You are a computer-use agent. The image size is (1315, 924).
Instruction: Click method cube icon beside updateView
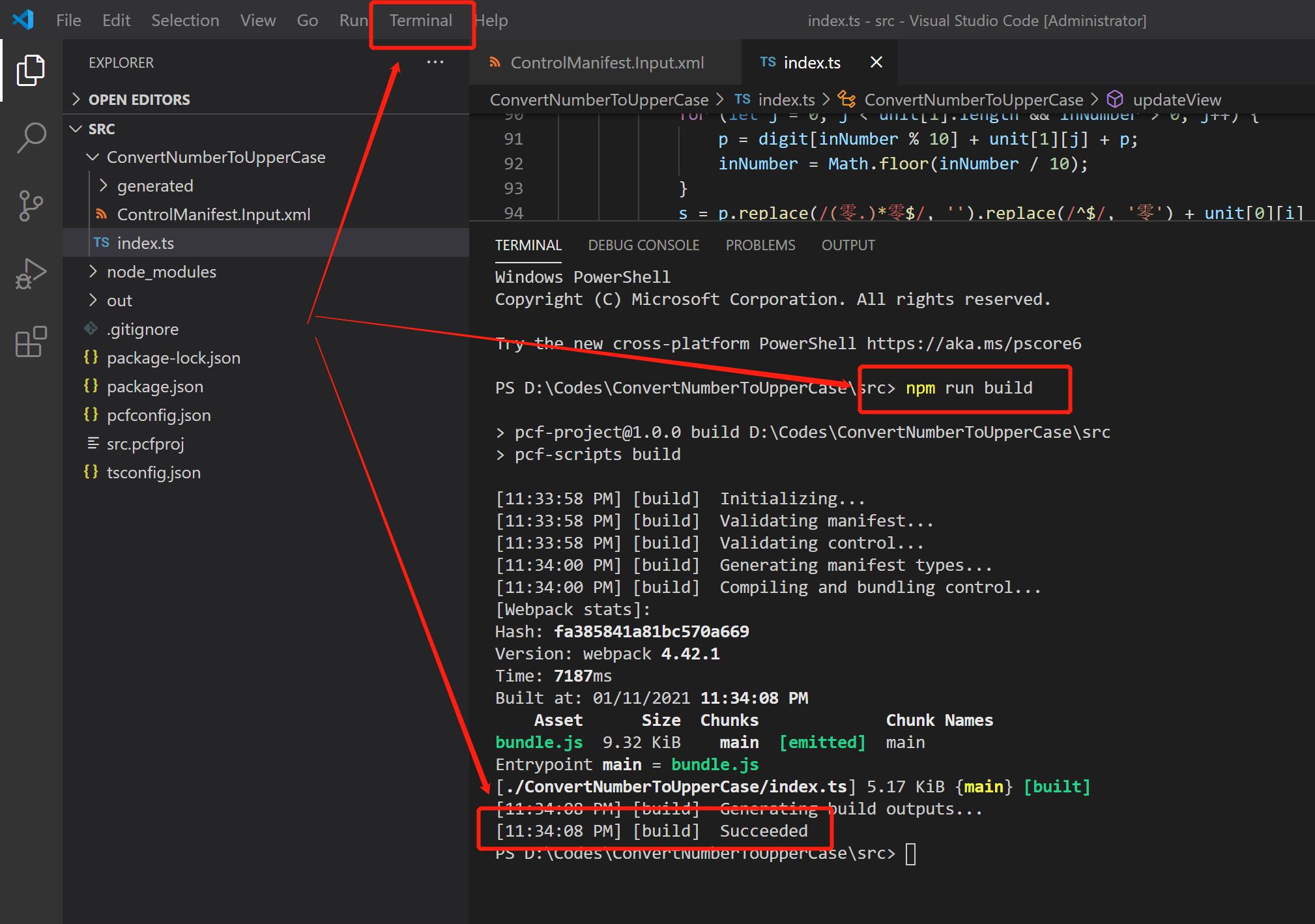coord(1115,99)
